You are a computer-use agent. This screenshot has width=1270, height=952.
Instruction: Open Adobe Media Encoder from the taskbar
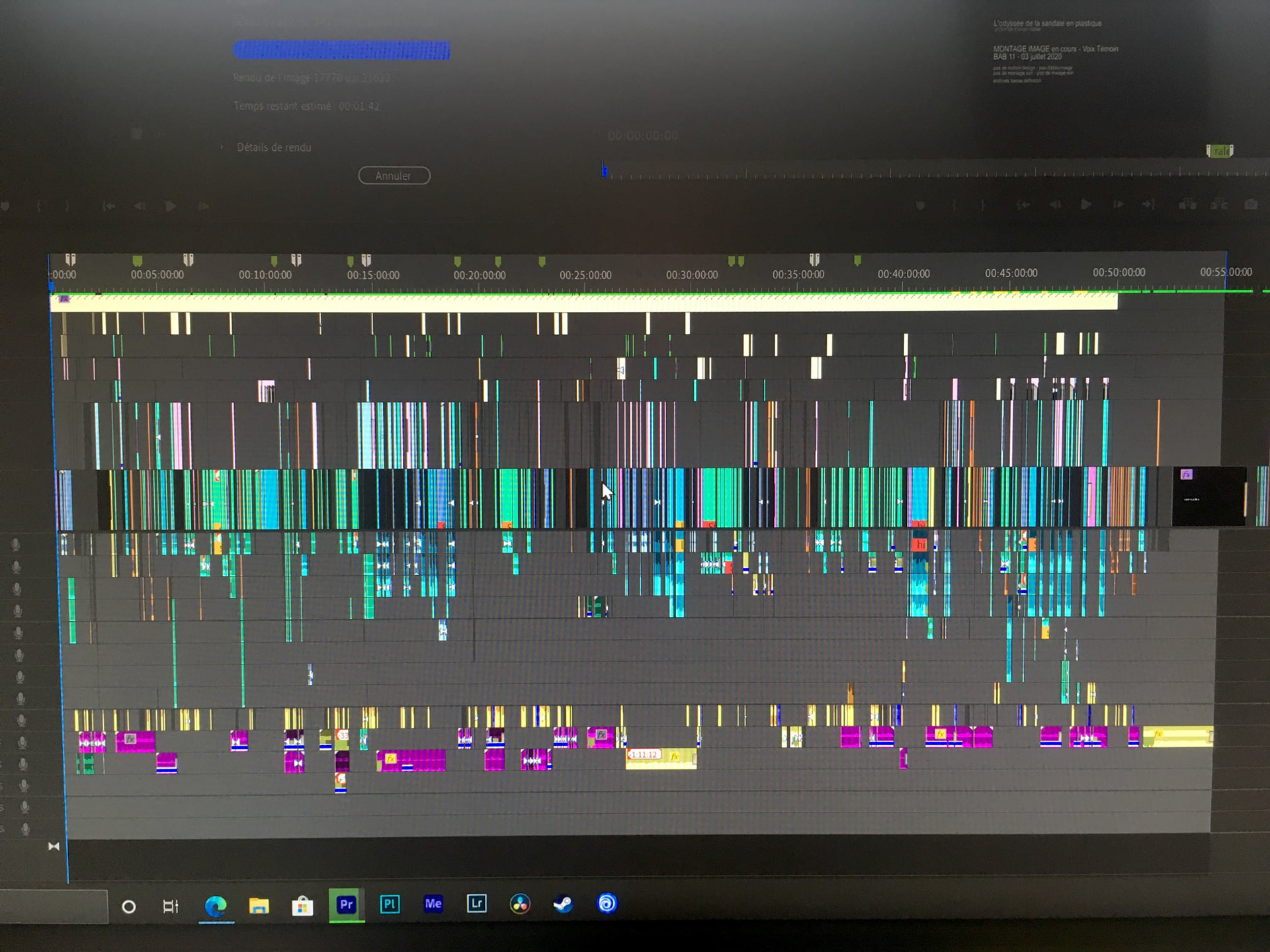(433, 904)
